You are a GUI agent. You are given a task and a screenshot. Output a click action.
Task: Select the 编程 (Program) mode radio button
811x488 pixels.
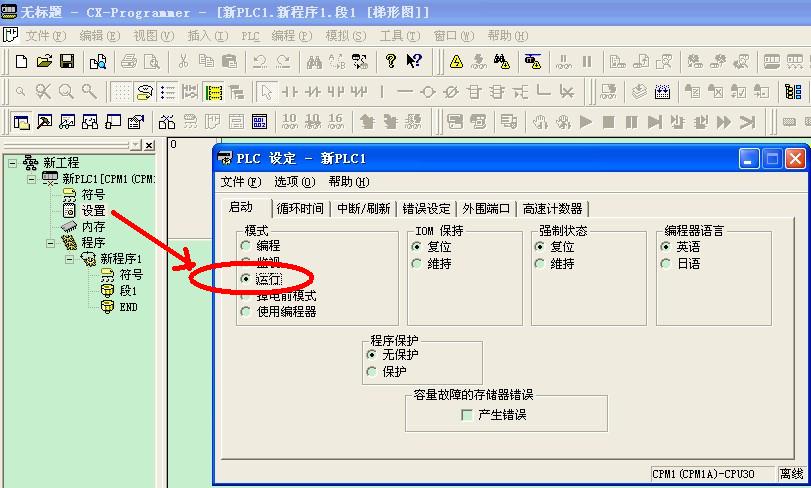tap(246, 246)
